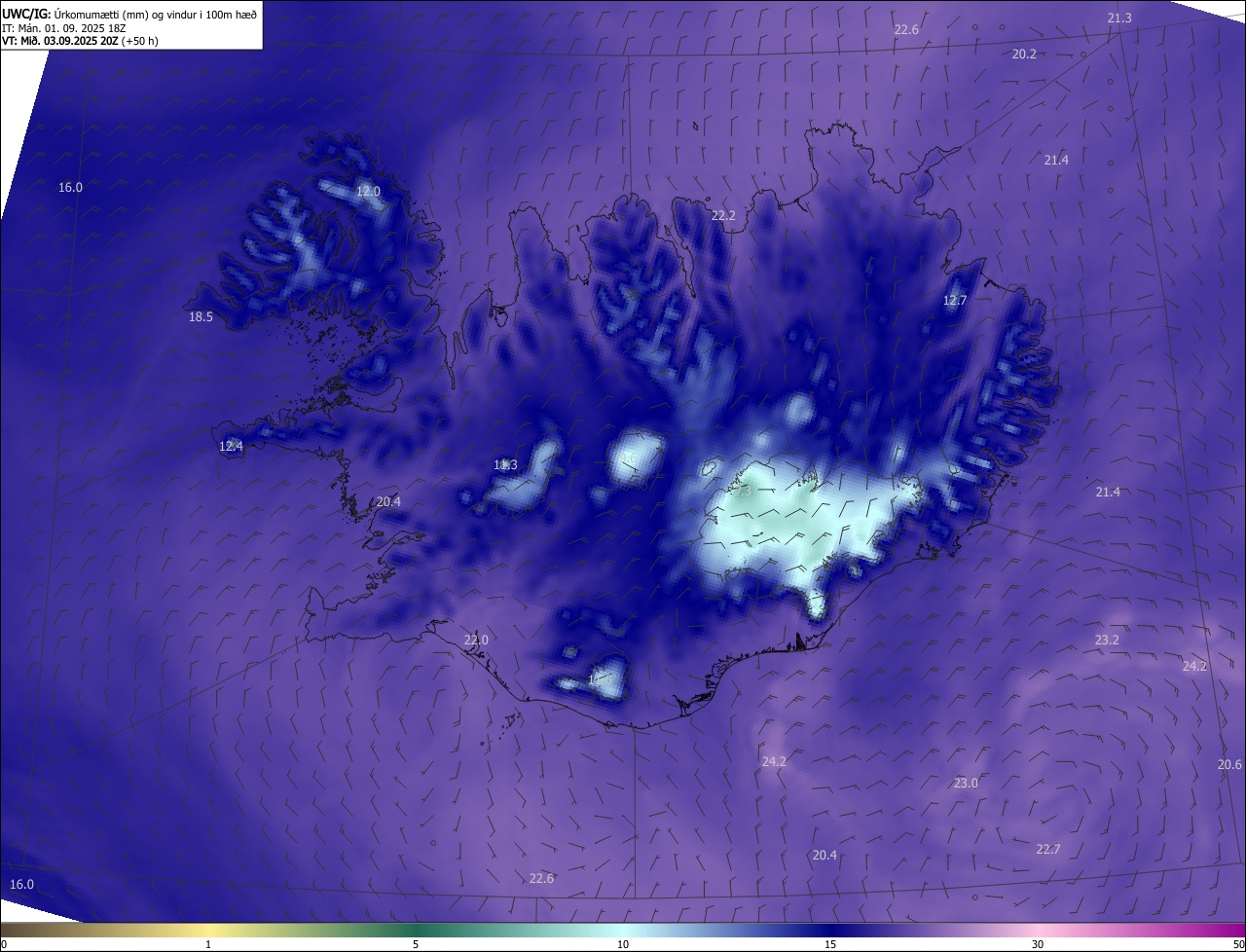This screenshot has width=1246, height=952.
Task: Click the 15 tick label on the color scale
Action: pyautogui.click(x=830, y=944)
